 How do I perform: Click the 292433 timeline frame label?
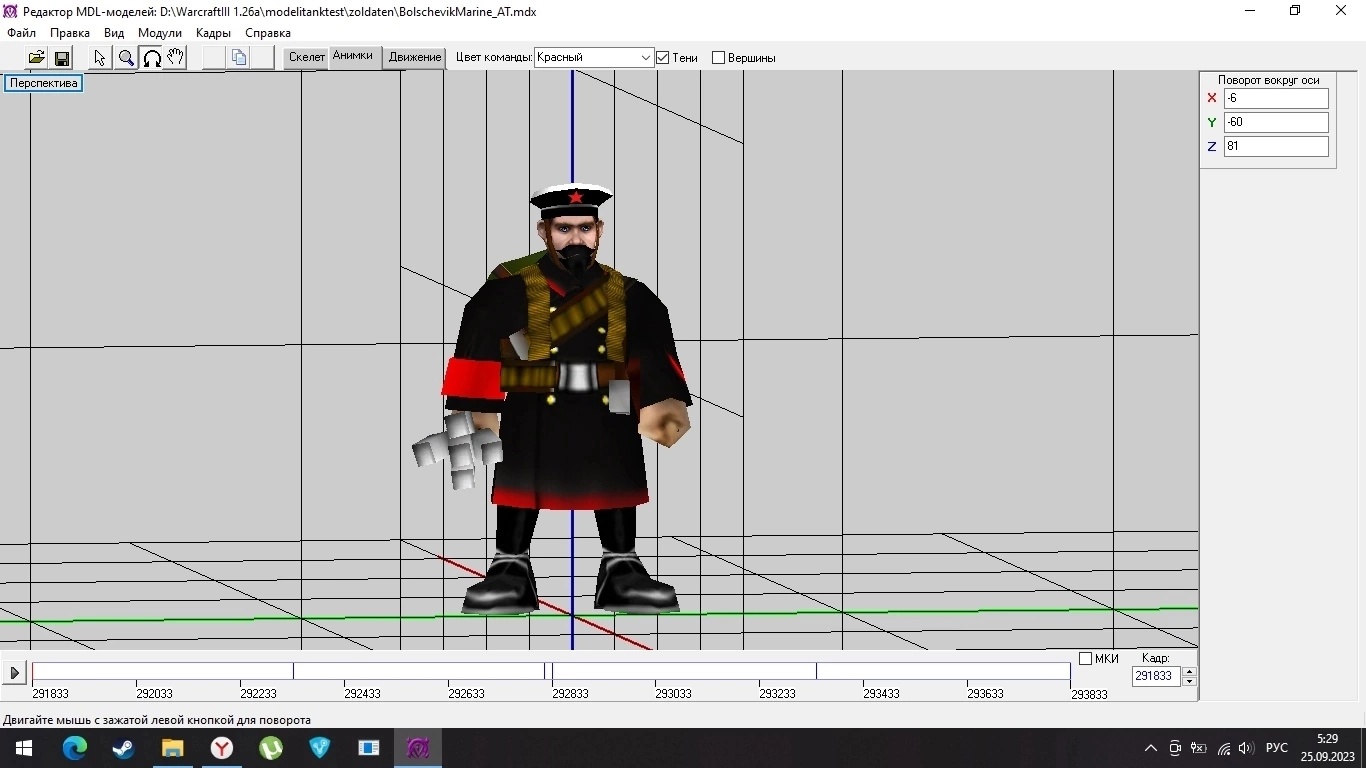[x=362, y=694]
